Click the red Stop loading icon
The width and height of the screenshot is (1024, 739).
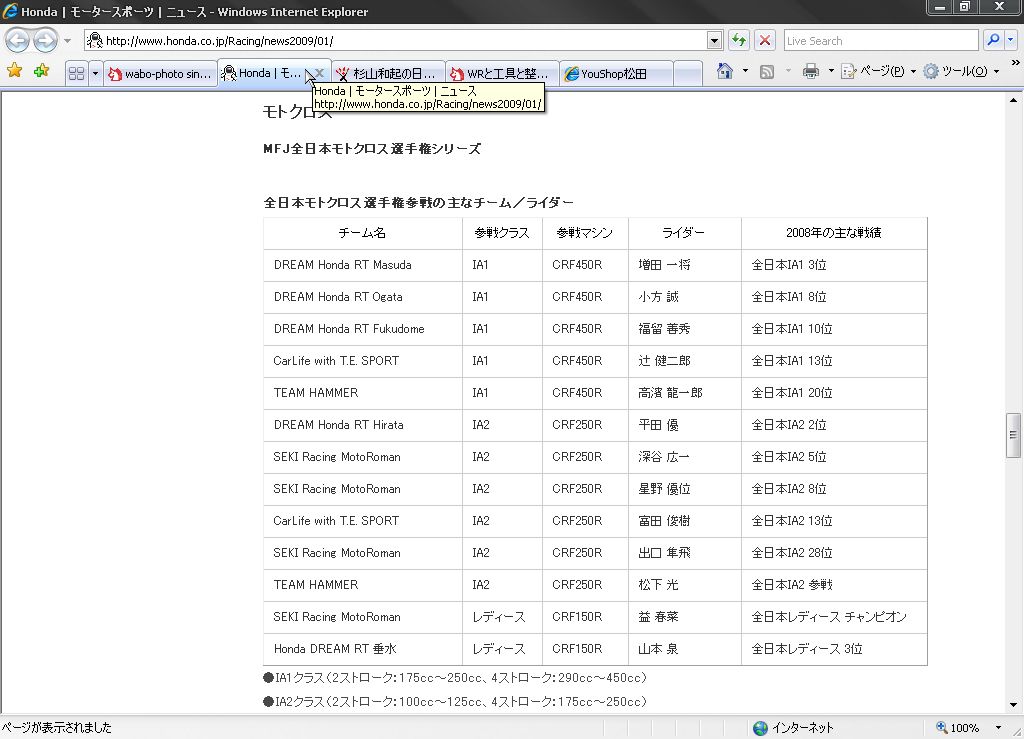click(765, 40)
